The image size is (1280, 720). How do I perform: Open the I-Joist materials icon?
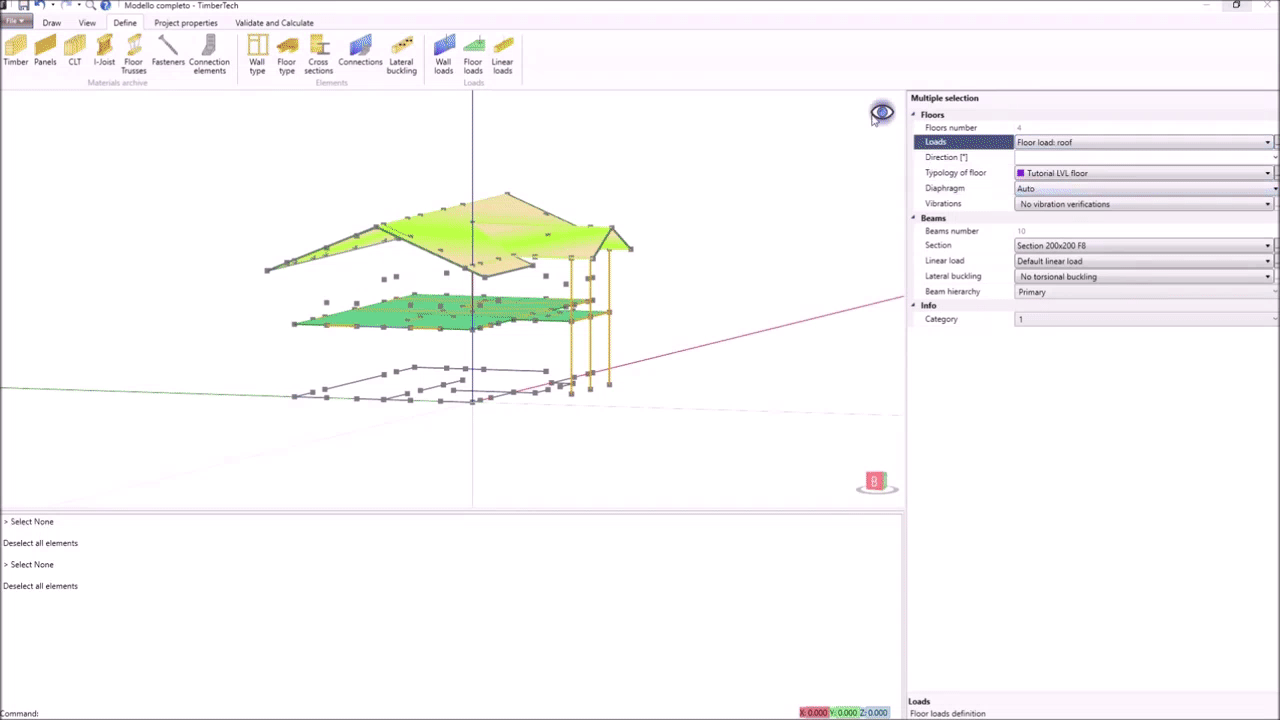(x=104, y=50)
